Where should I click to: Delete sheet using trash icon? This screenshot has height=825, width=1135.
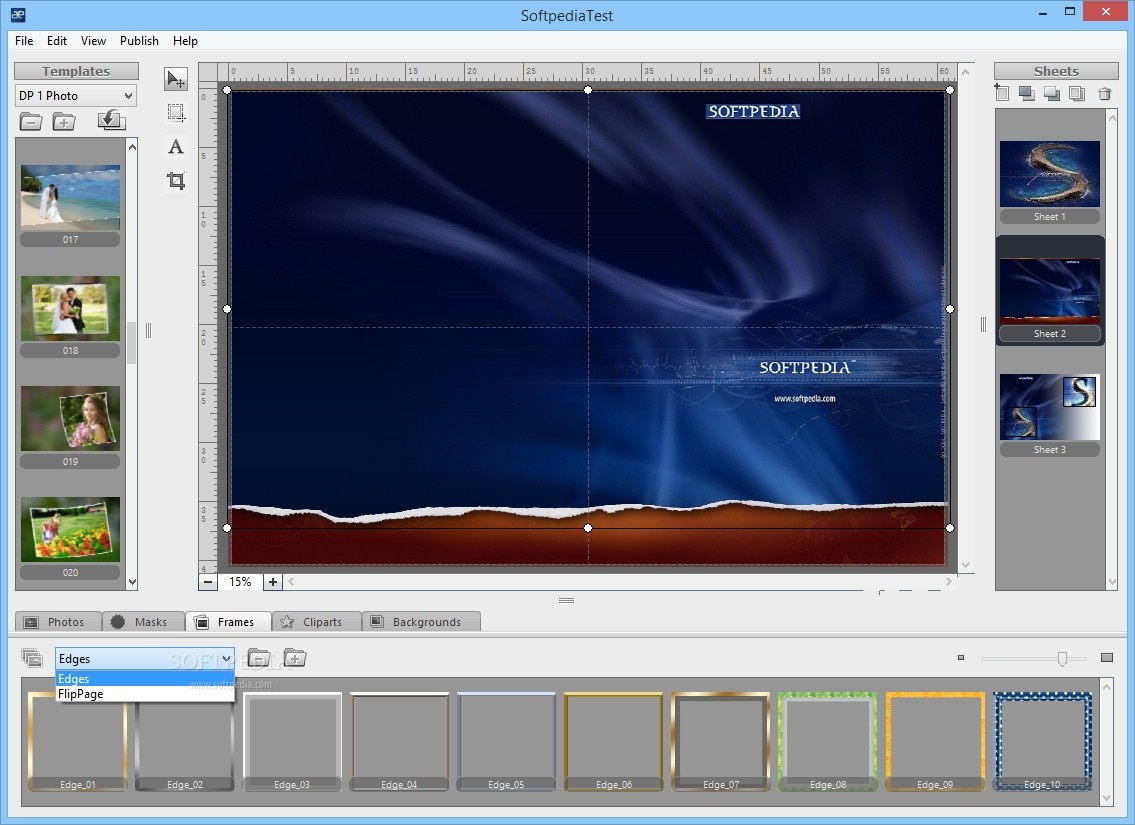point(1105,93)
